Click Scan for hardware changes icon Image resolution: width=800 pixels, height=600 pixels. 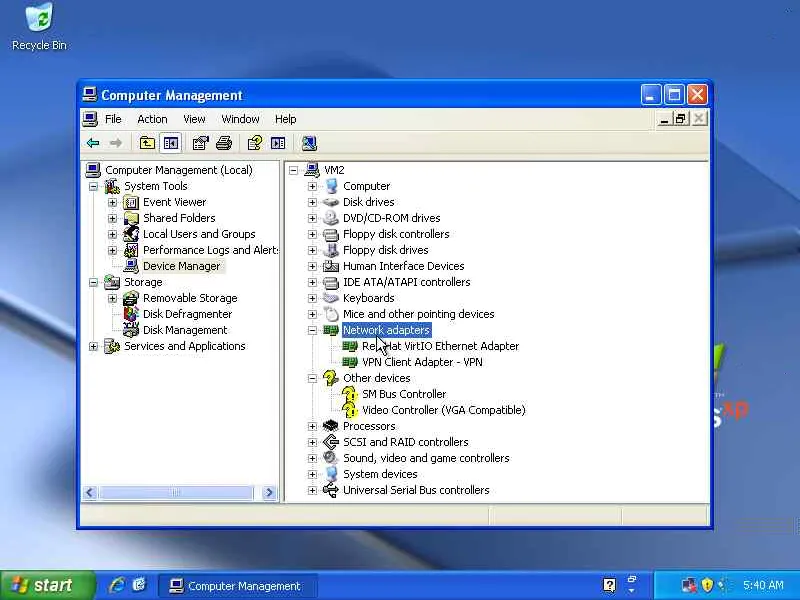pyautogui.click(x=309, y=143)
